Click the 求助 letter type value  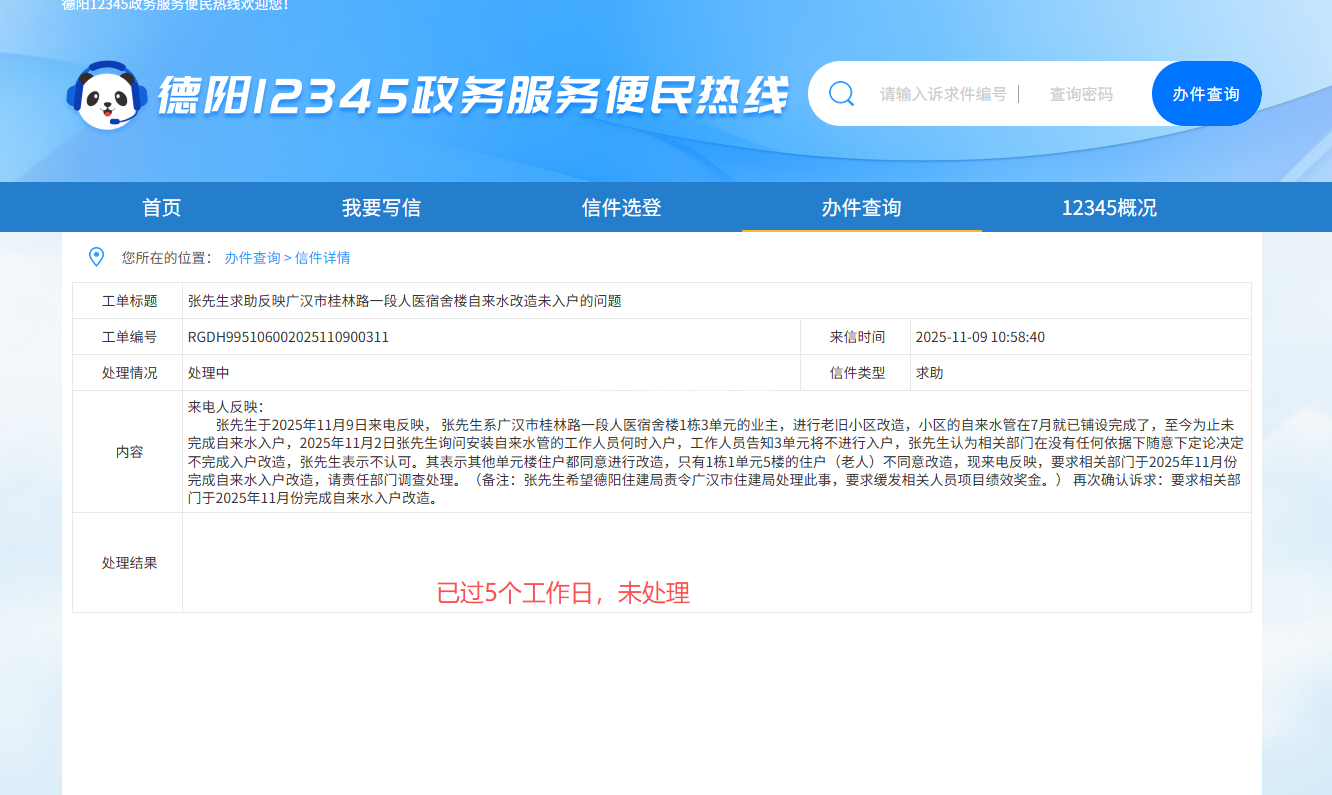point(929,373)
